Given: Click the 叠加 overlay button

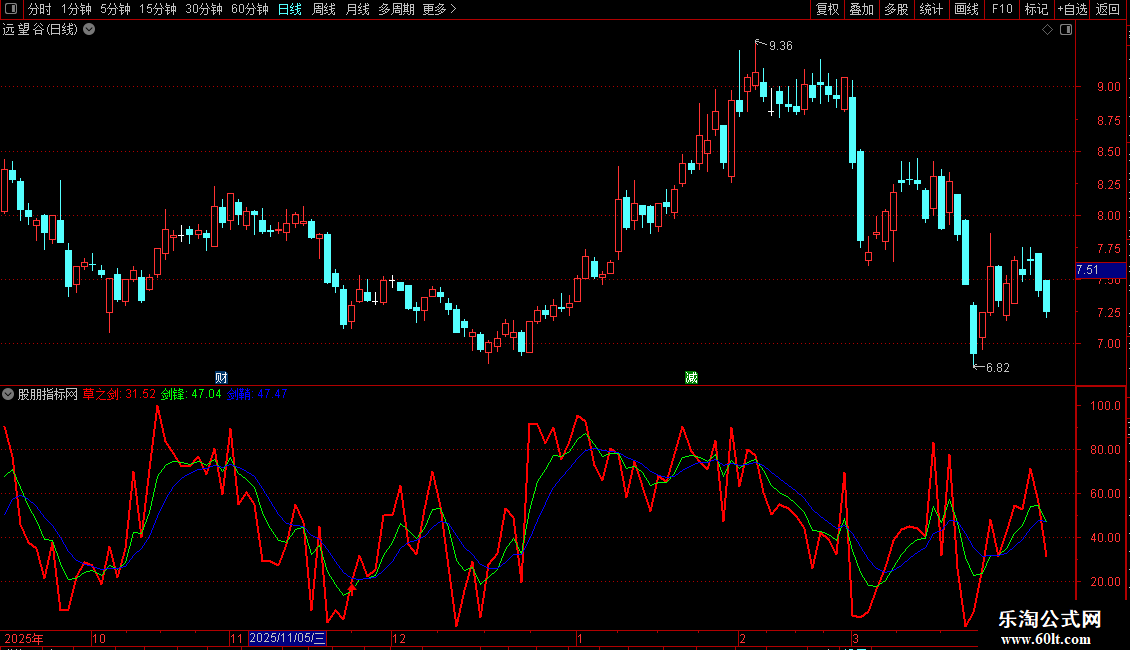Looking at the screenshot, I should [861, 9].
